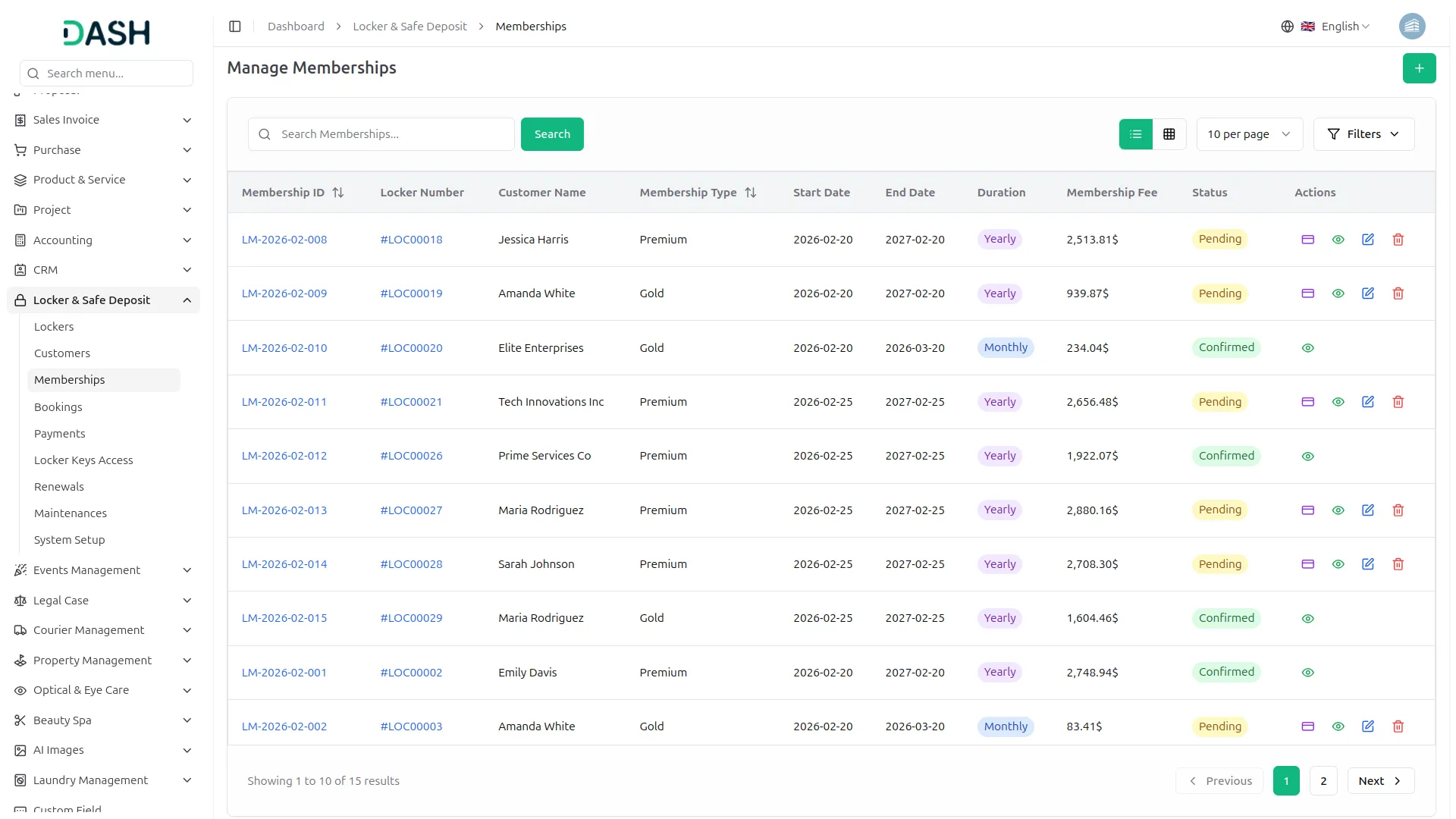The image size is (1456, 819).
Task: Open the list view layout icon
Action: coord(1134,133)
